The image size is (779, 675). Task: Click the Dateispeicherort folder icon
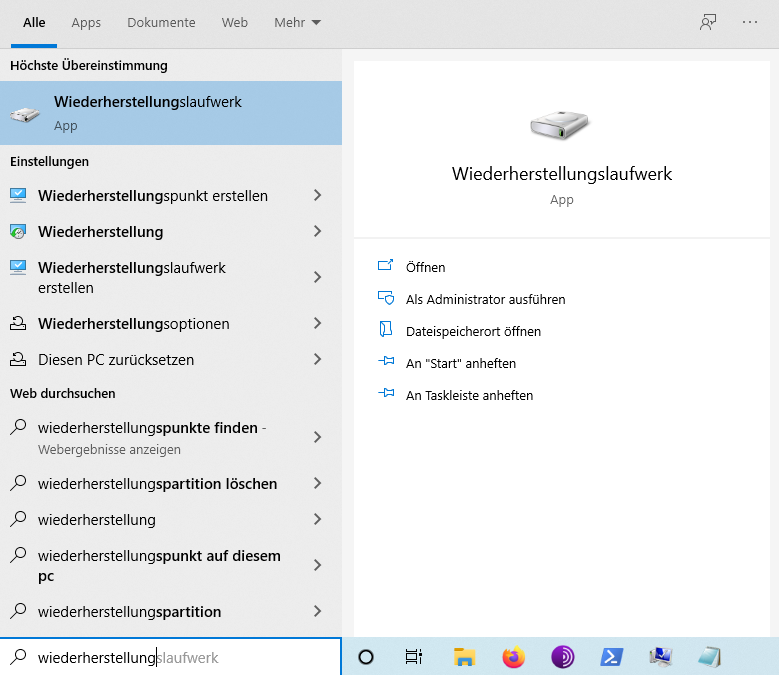(386, 329)
